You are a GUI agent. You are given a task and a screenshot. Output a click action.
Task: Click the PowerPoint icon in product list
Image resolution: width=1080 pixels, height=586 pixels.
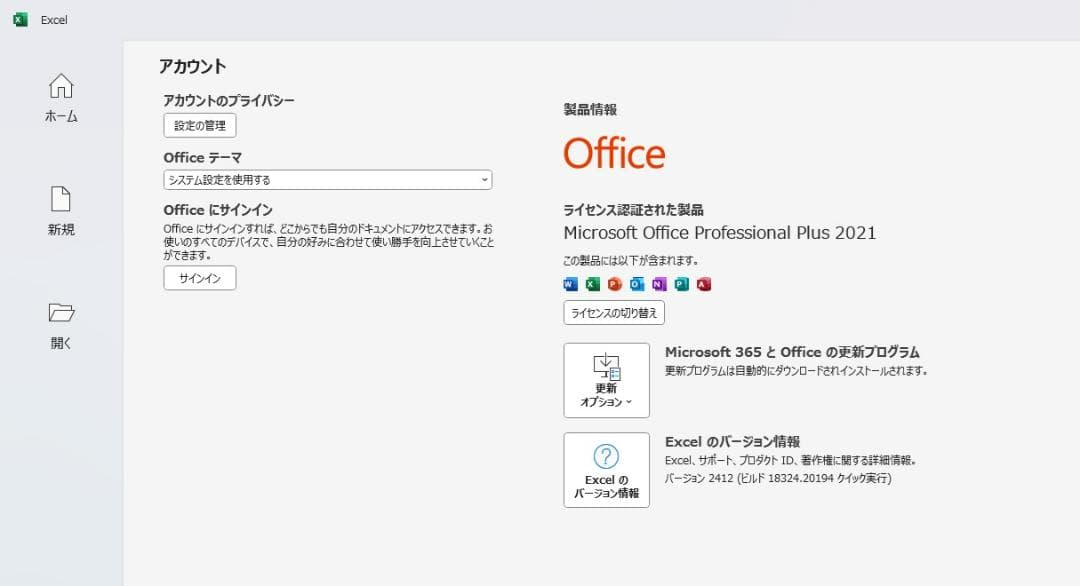615,284
